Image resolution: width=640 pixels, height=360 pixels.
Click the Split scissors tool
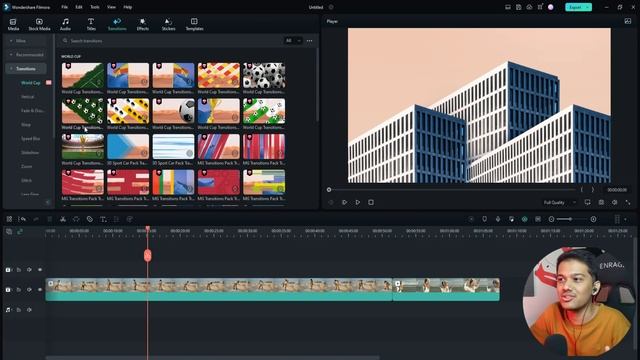pyautogui.click(x=63, y=219)
